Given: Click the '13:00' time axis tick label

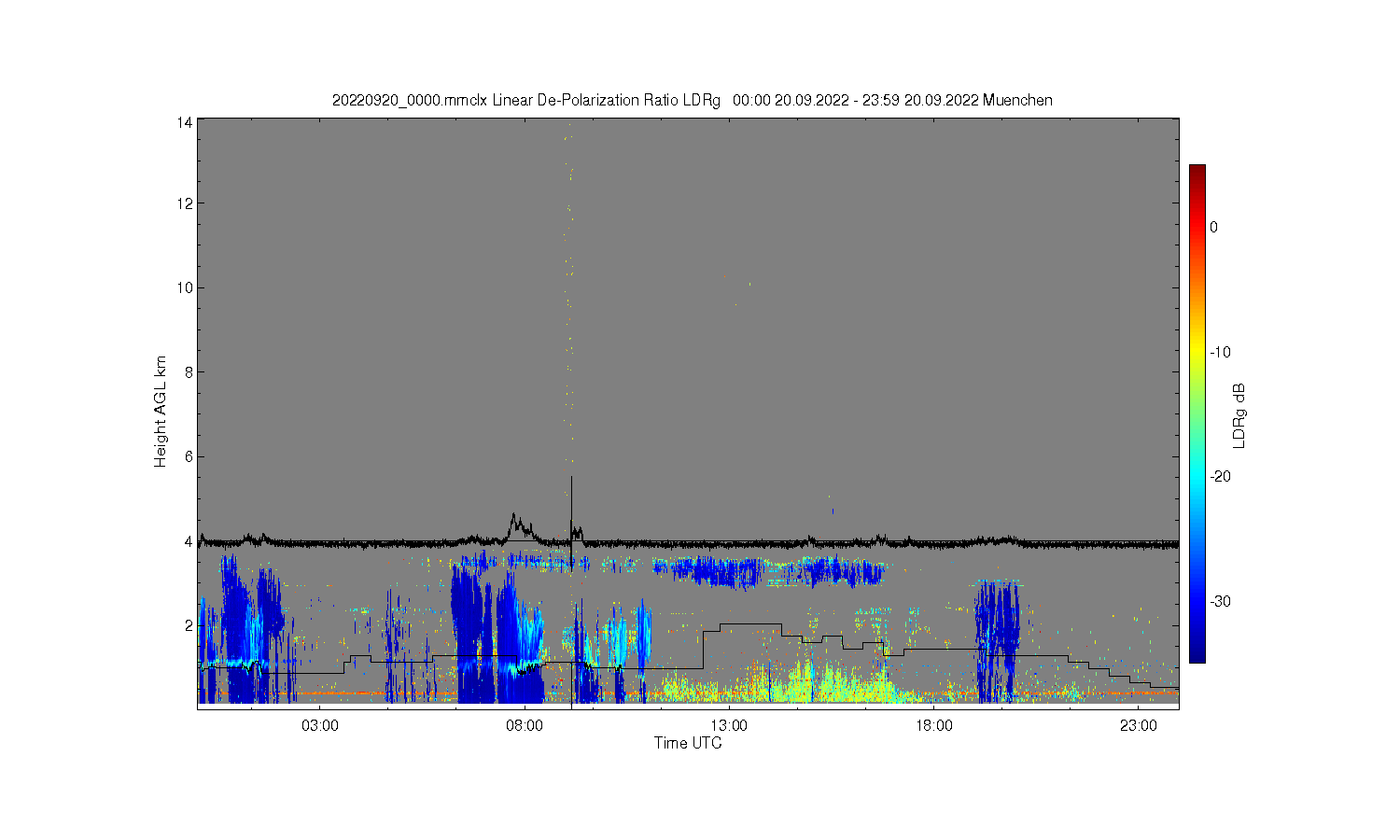Looking at the screenshot, I should (x=729, y=726).
